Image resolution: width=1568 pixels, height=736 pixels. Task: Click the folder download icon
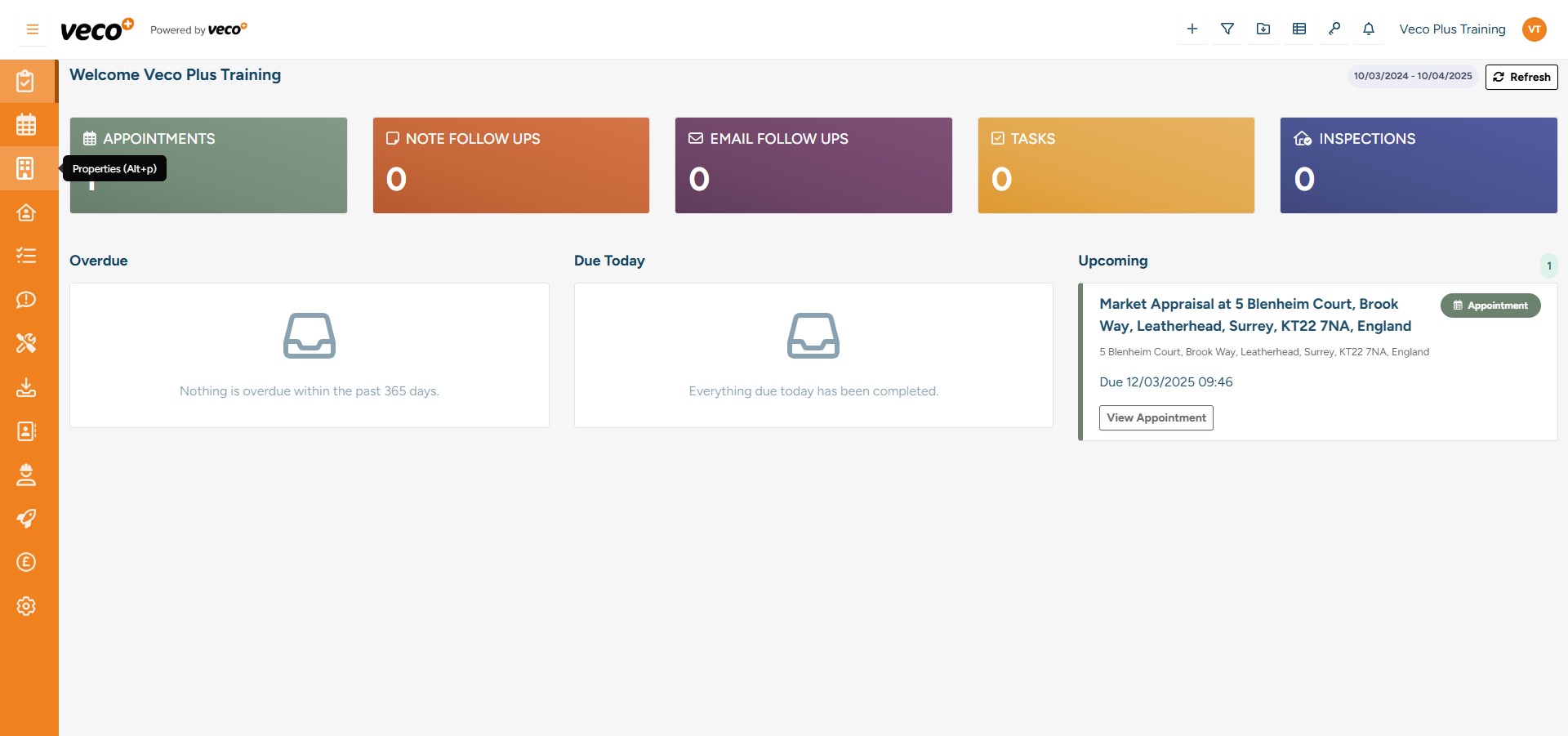pos(1263,29)
